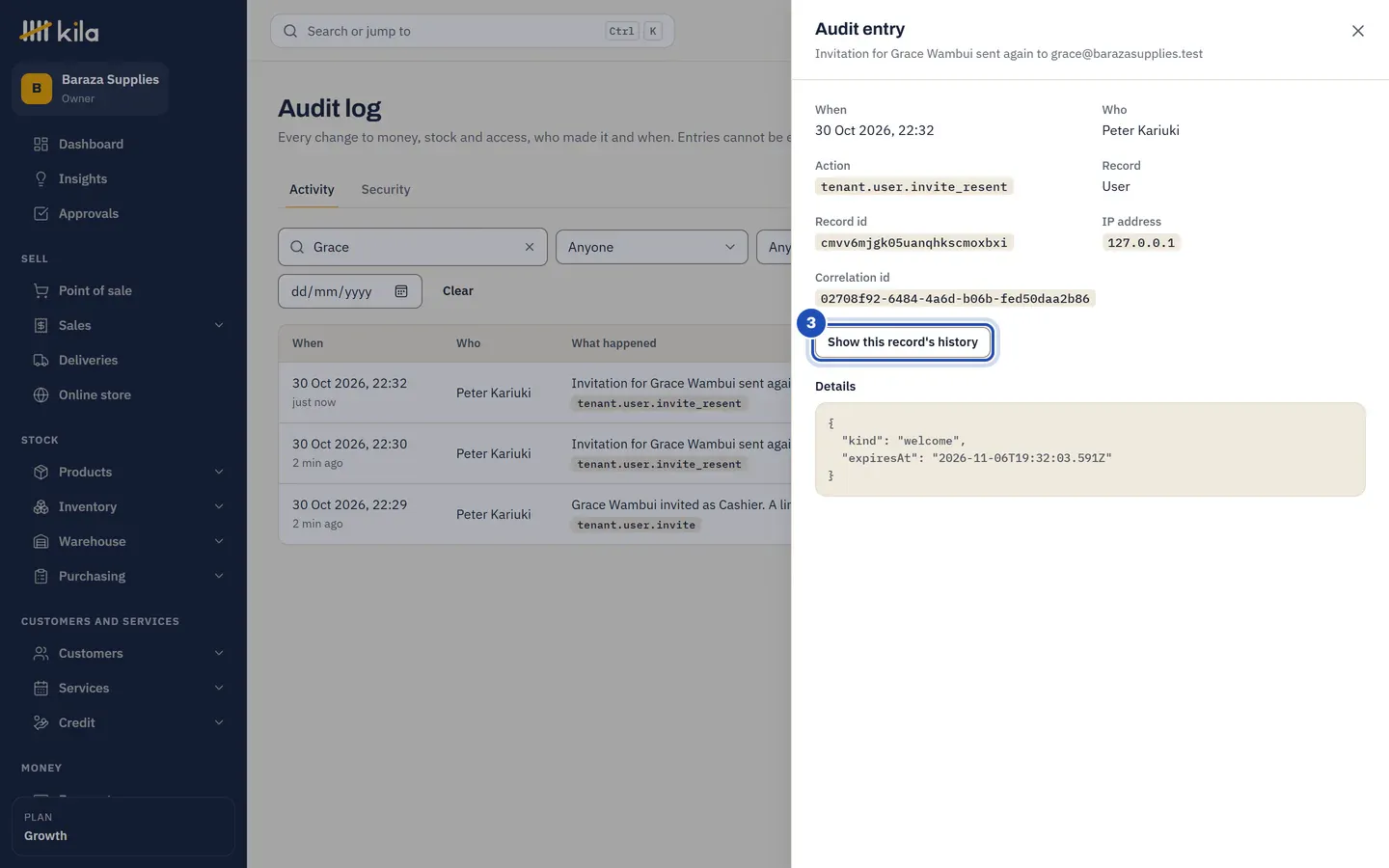
Task: Click the record id cmvv6mjgk05uanqhkscmoxbxi
Action: (913, 243)
